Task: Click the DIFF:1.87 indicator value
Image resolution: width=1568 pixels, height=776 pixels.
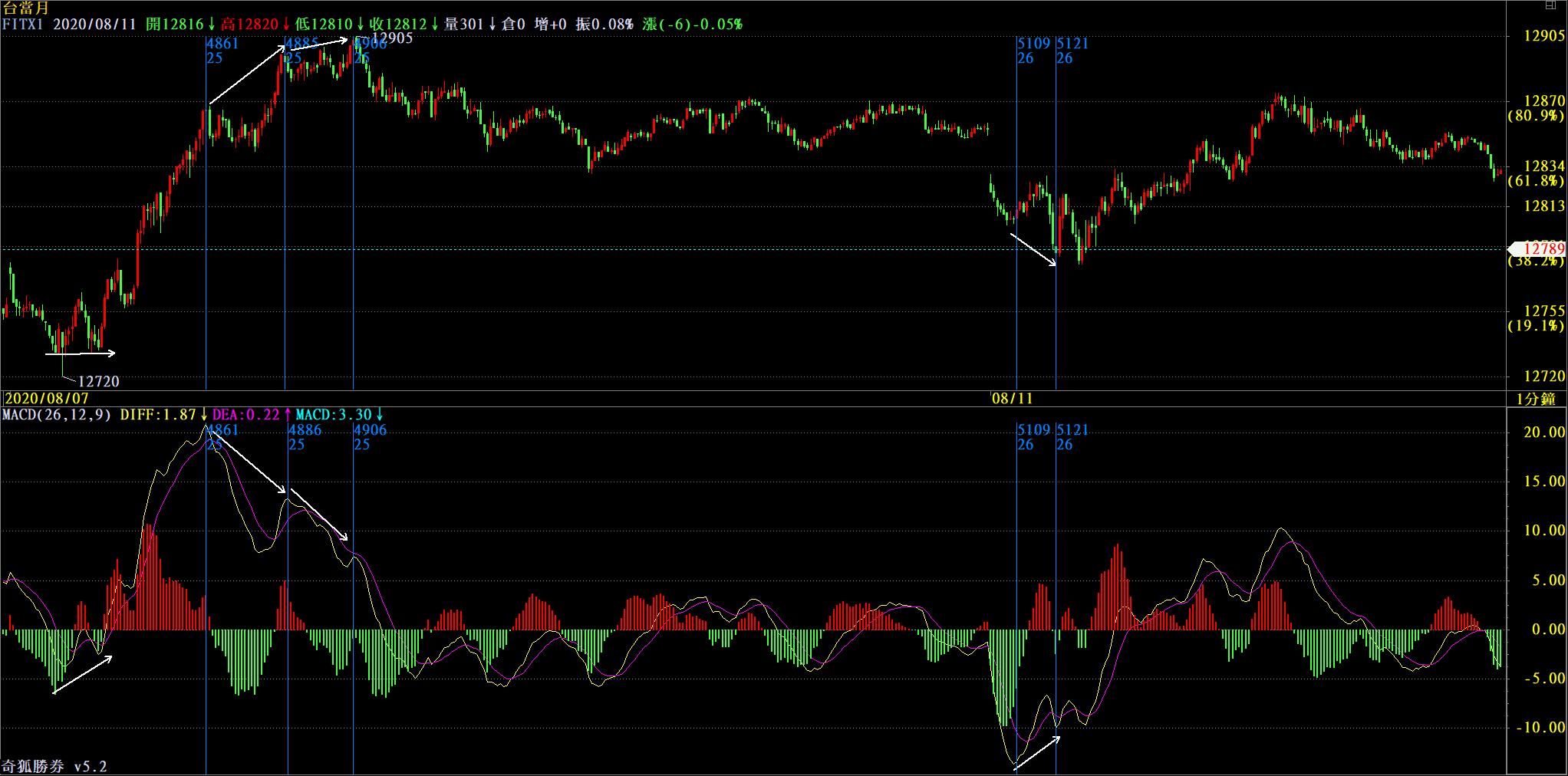Action: 156,415
